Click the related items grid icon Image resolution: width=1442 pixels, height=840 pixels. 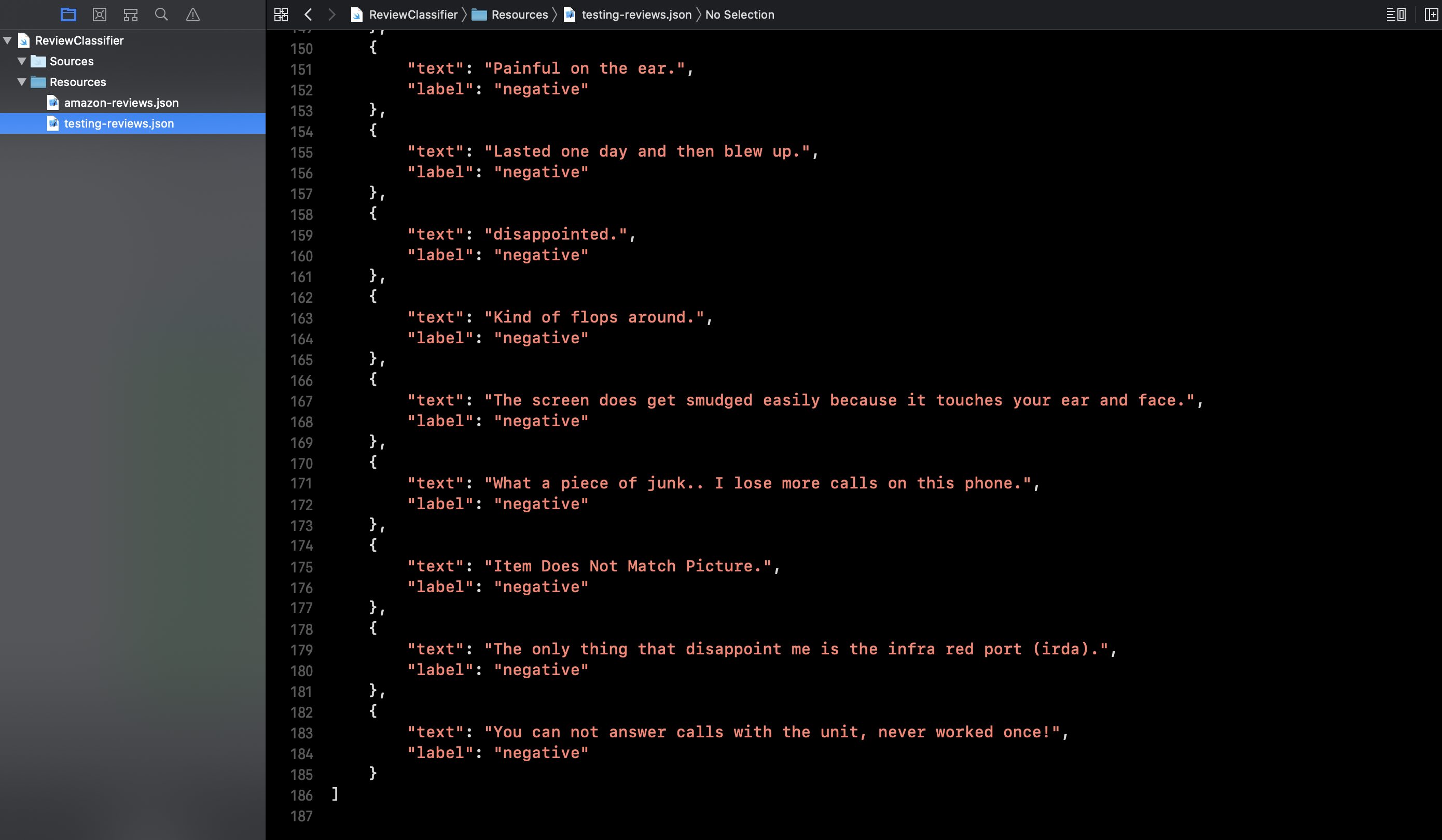[281, 15]
